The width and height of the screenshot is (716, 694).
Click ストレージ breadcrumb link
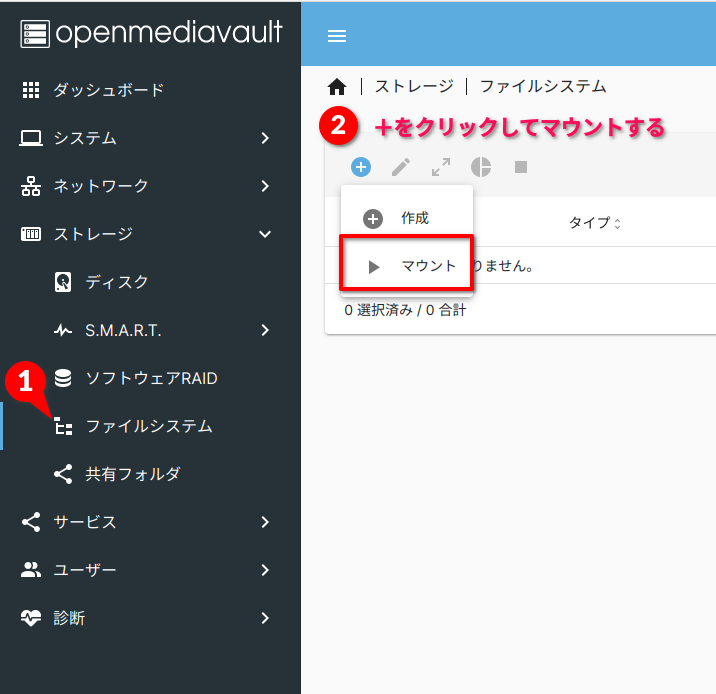click(414, 86)
